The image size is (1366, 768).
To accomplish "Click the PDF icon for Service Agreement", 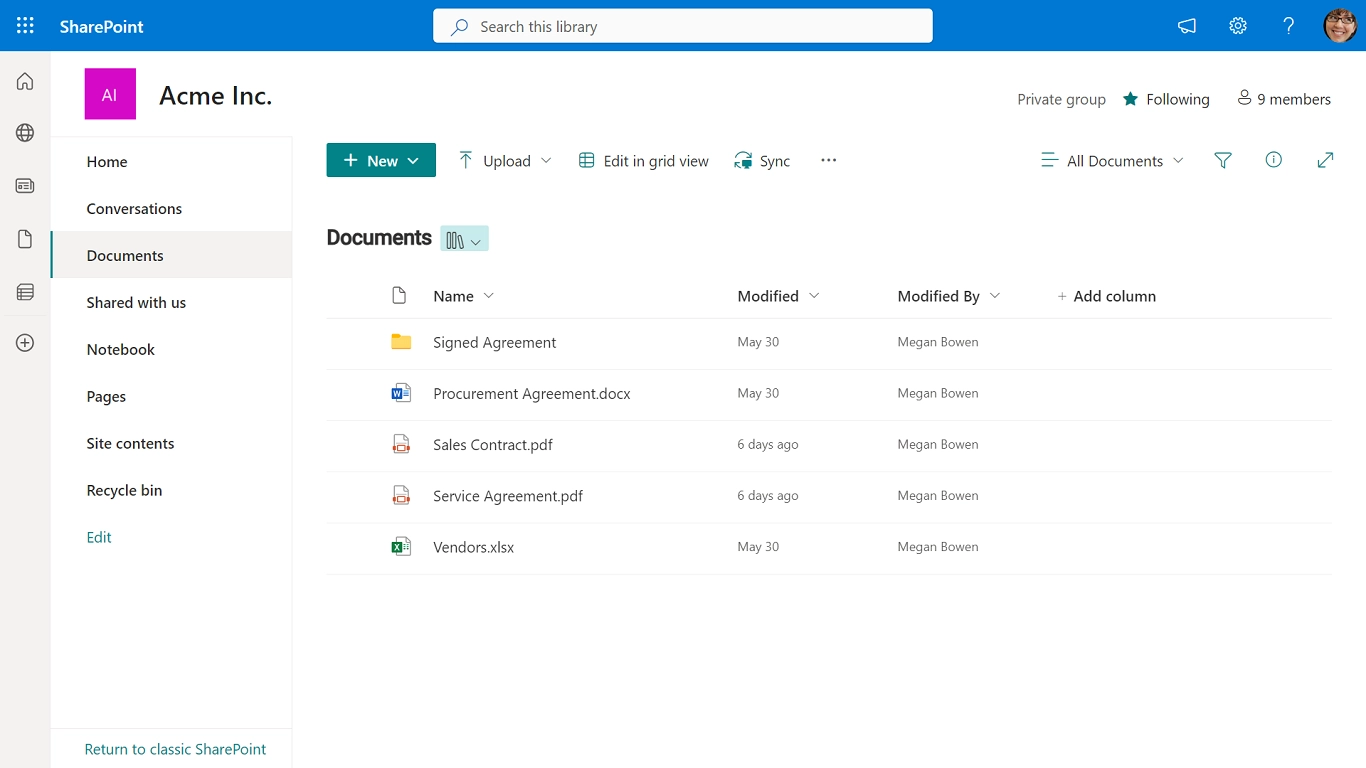I will point(401,495).
